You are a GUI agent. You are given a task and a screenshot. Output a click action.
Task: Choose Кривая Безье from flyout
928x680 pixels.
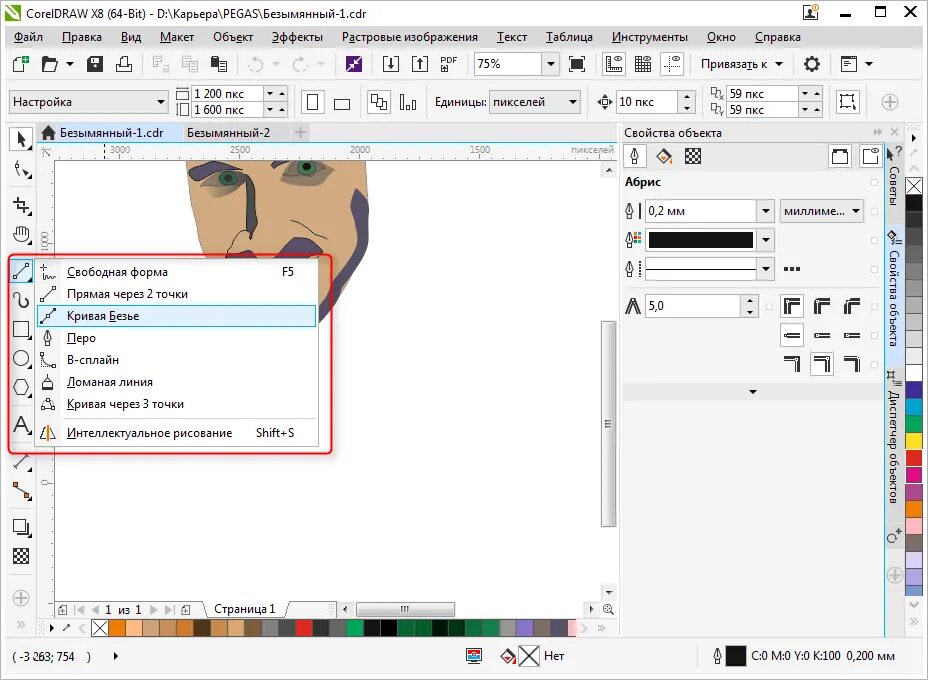tap(176, 316)
